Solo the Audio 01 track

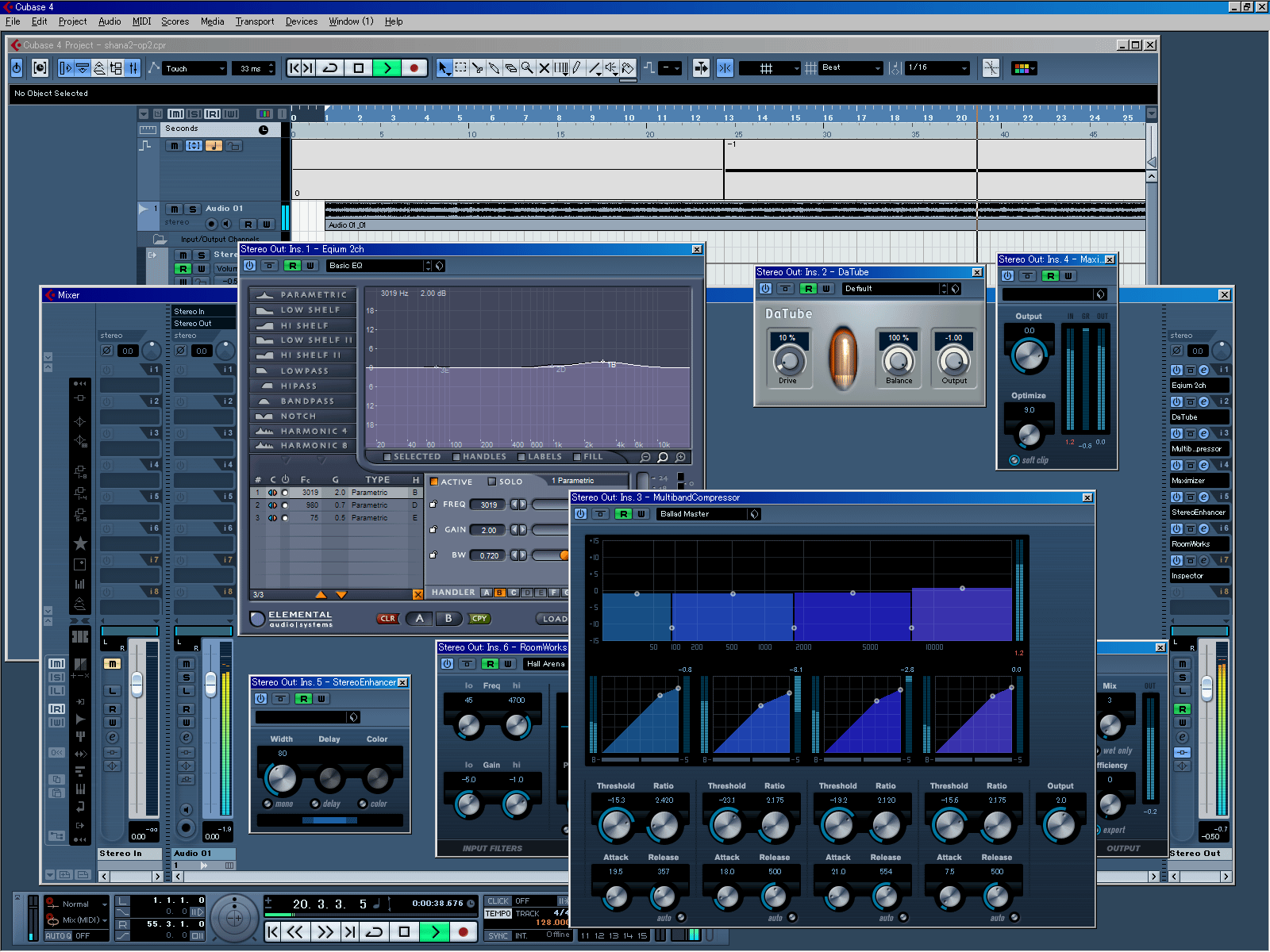pyautogui.click(x=192, y=209)
